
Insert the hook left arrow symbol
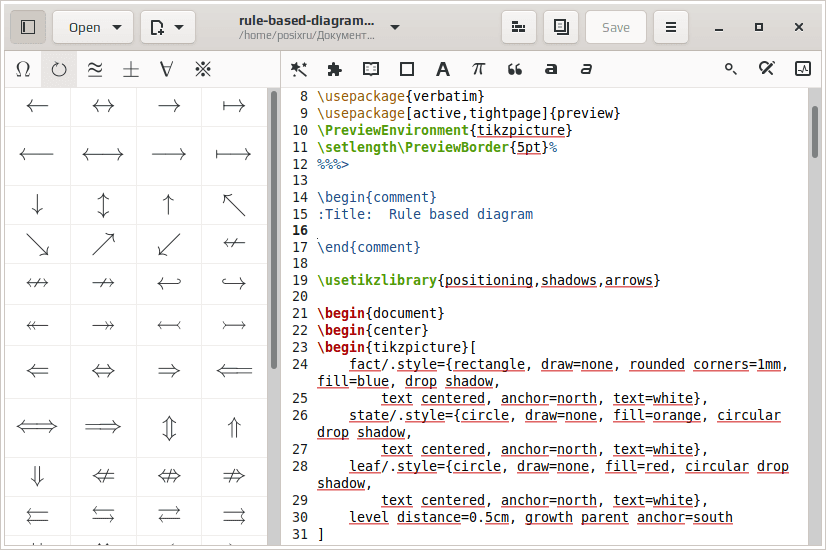pyautogui.click(x=169, y=283)
